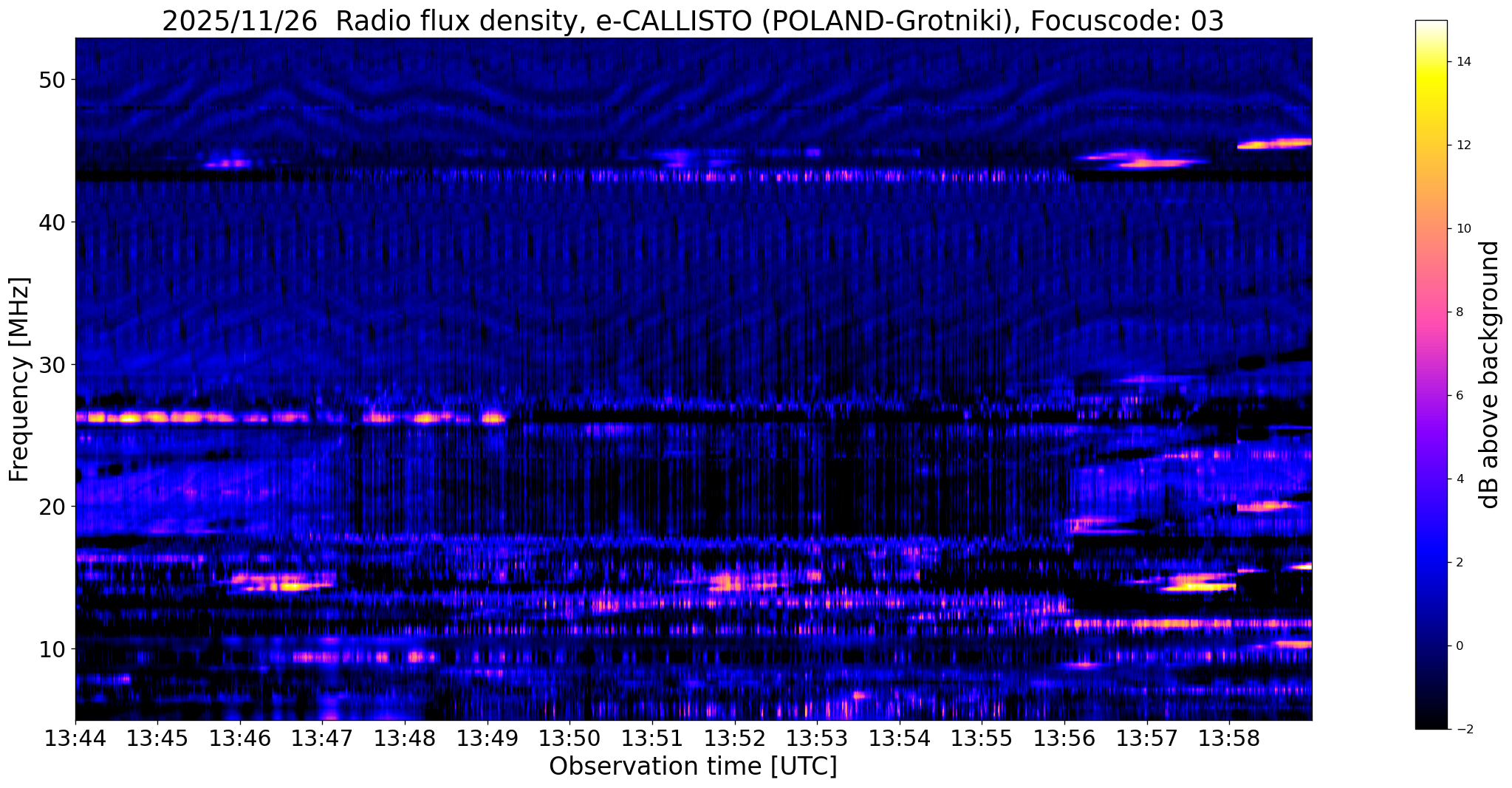The height and width of the screenshot is (788, 1512).
Task: Click the 13:49 time tick label
Action: coord(488,738)
